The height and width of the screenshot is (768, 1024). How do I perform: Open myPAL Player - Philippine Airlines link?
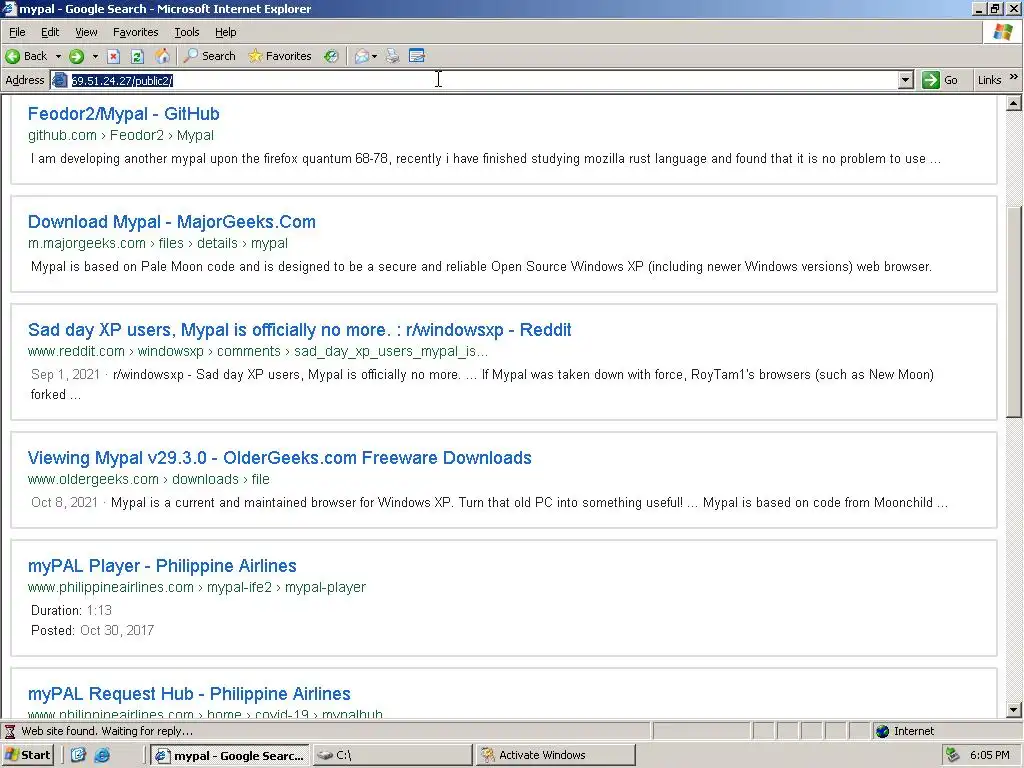162,566
